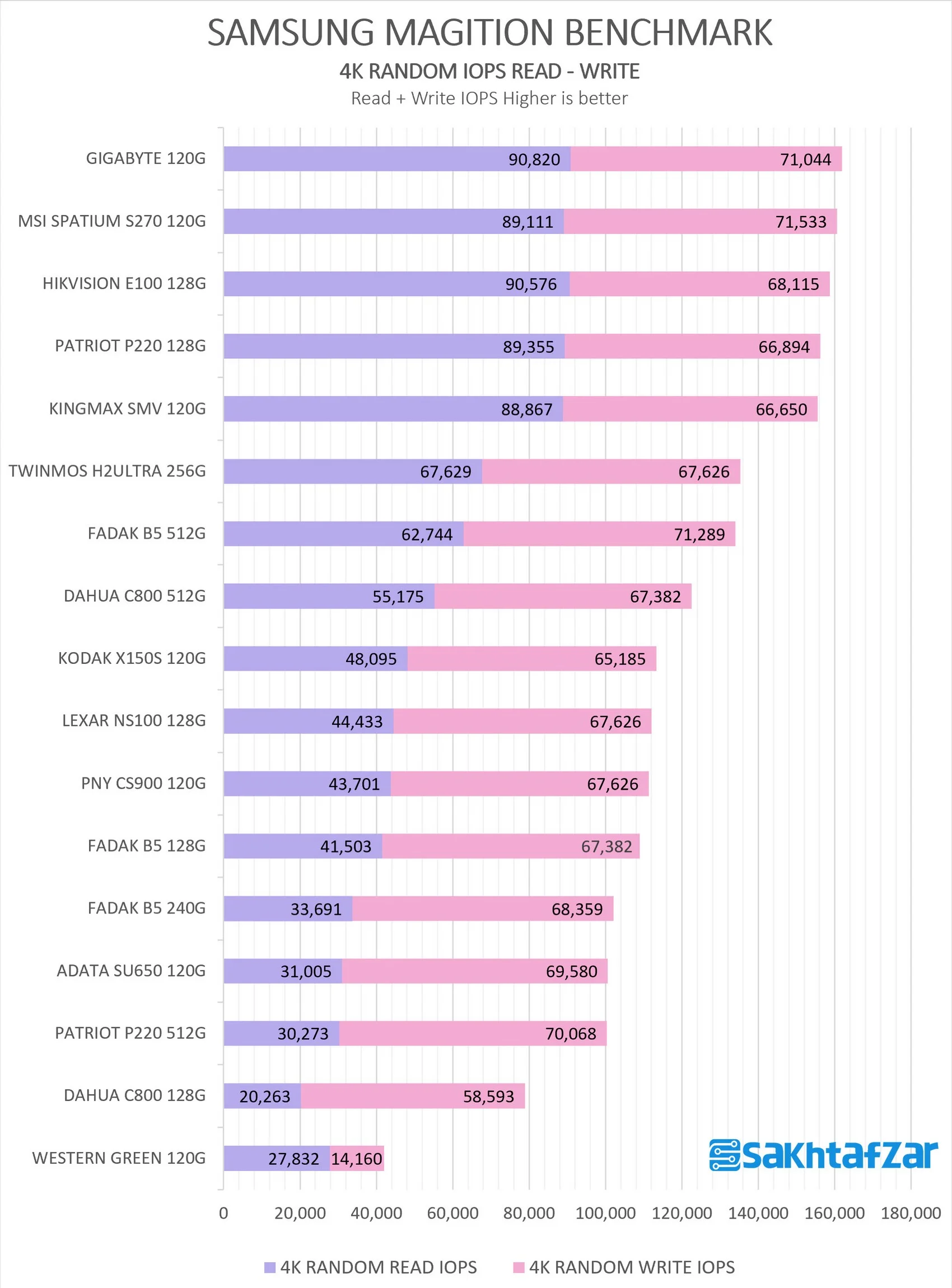
Task: Click the PATRIOT P220 128G read bar 89,355
Action: (394, 346)
